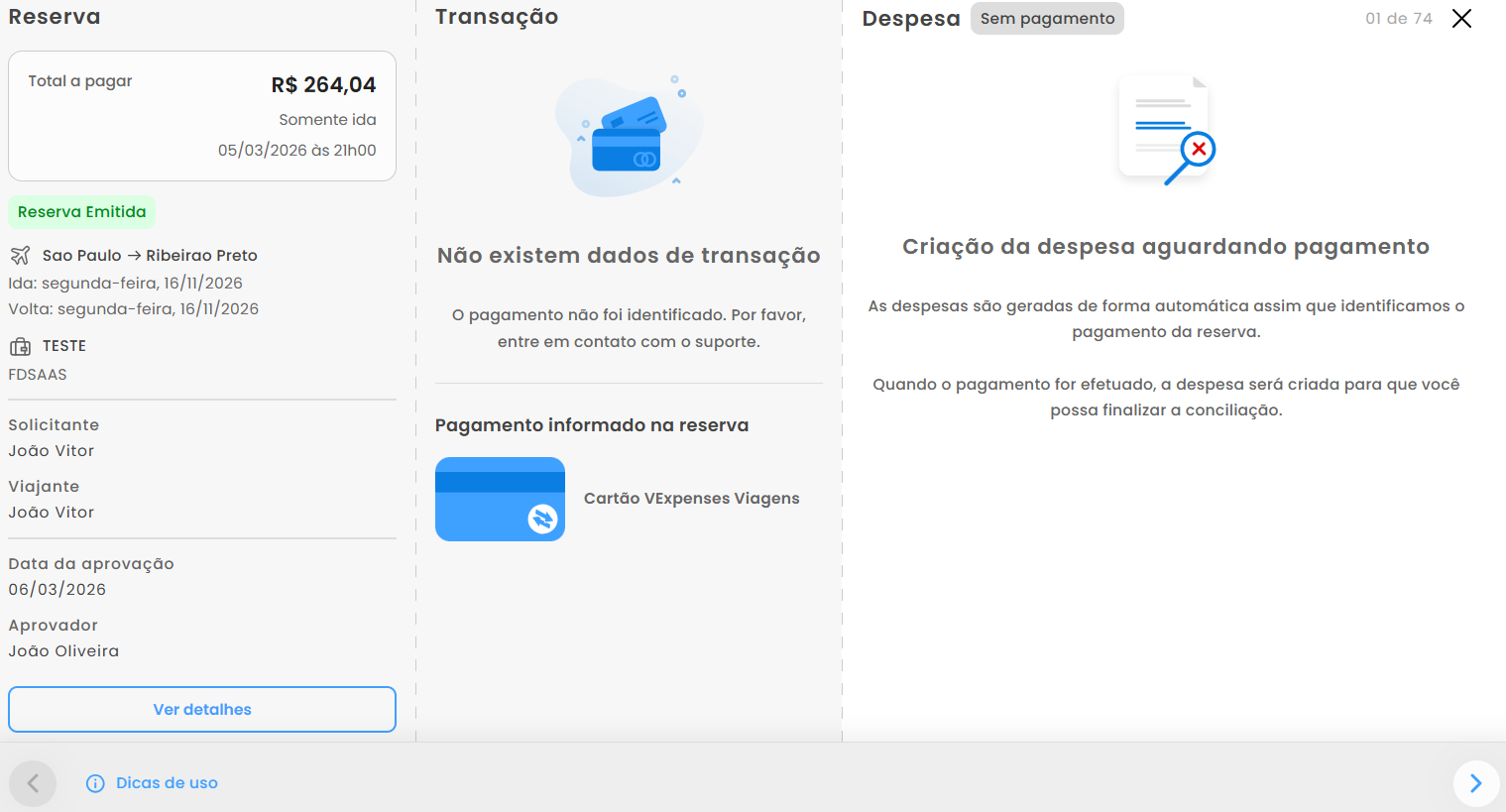The width and height of the screenshot is (1506, 812).
Task: Click the credit card illustration under Transação
Action: click(629, 137)
